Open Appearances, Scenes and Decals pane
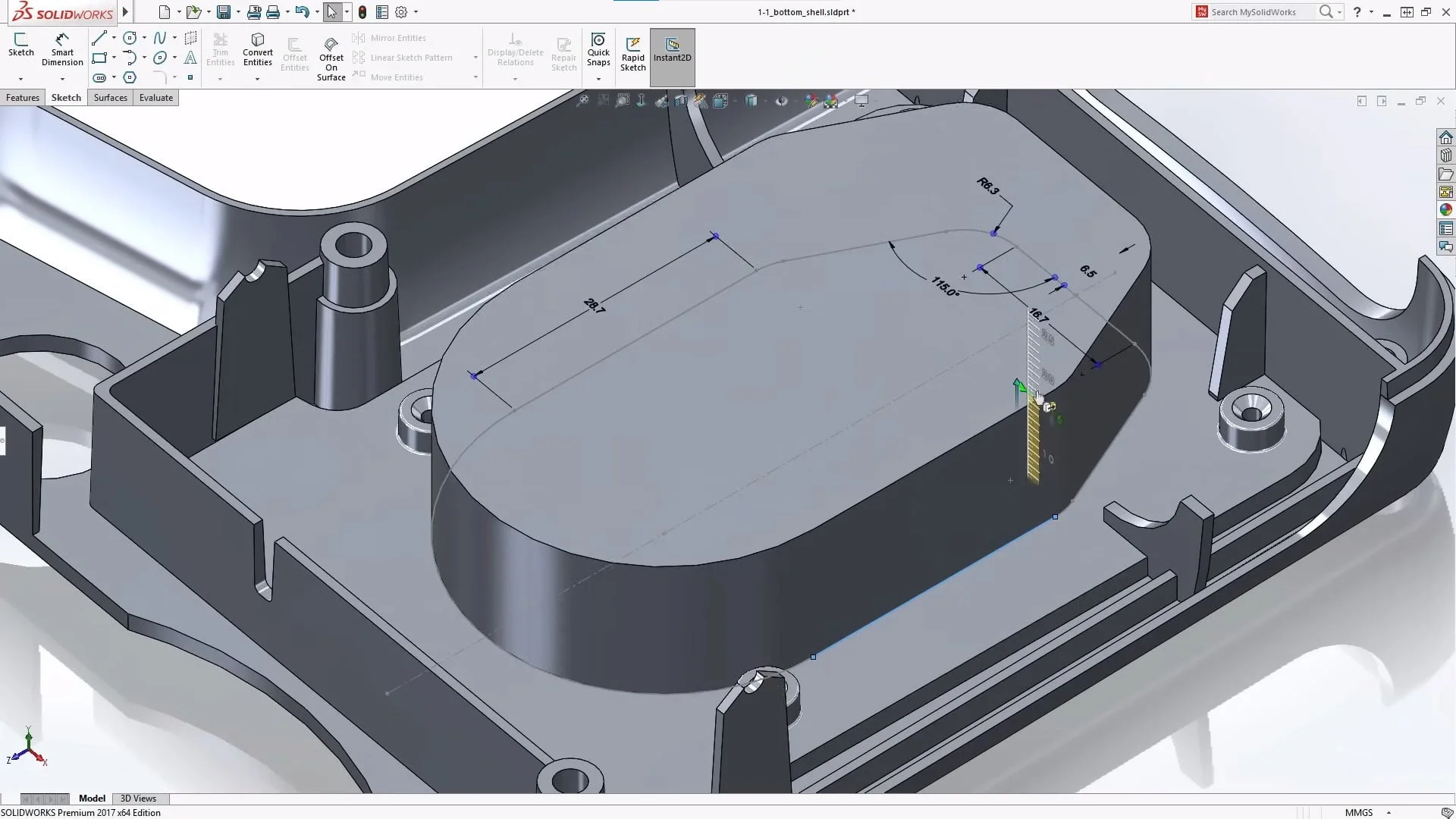The image size is (1456, 819). 1446,210
